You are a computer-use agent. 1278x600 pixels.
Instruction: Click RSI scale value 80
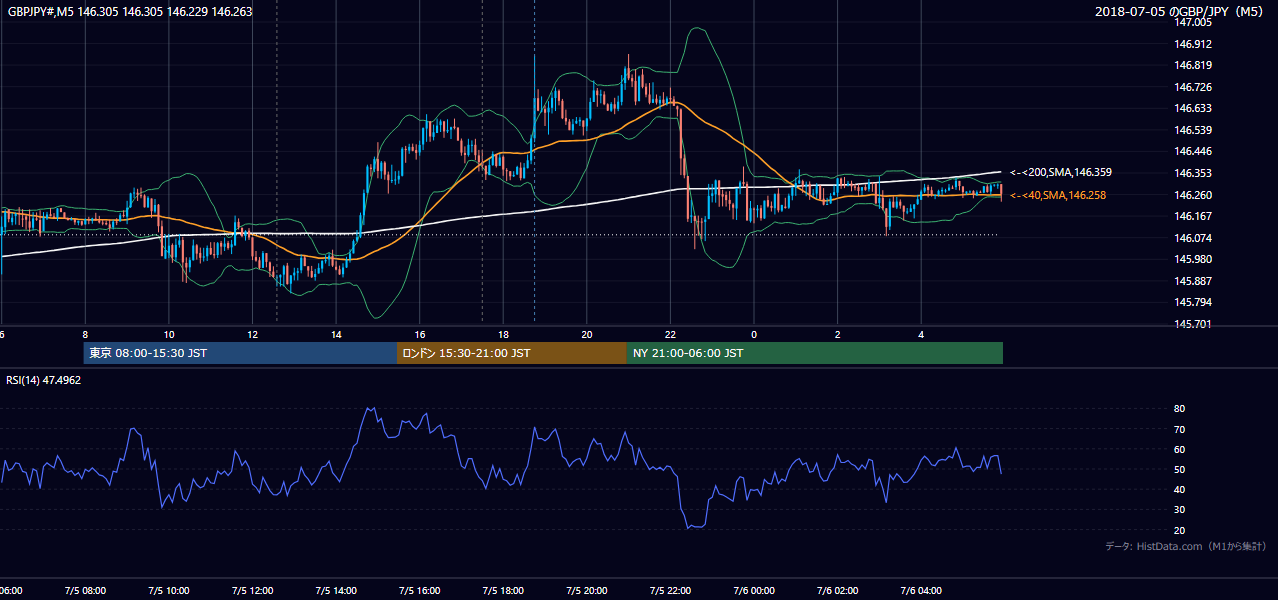coord(1179,409)
